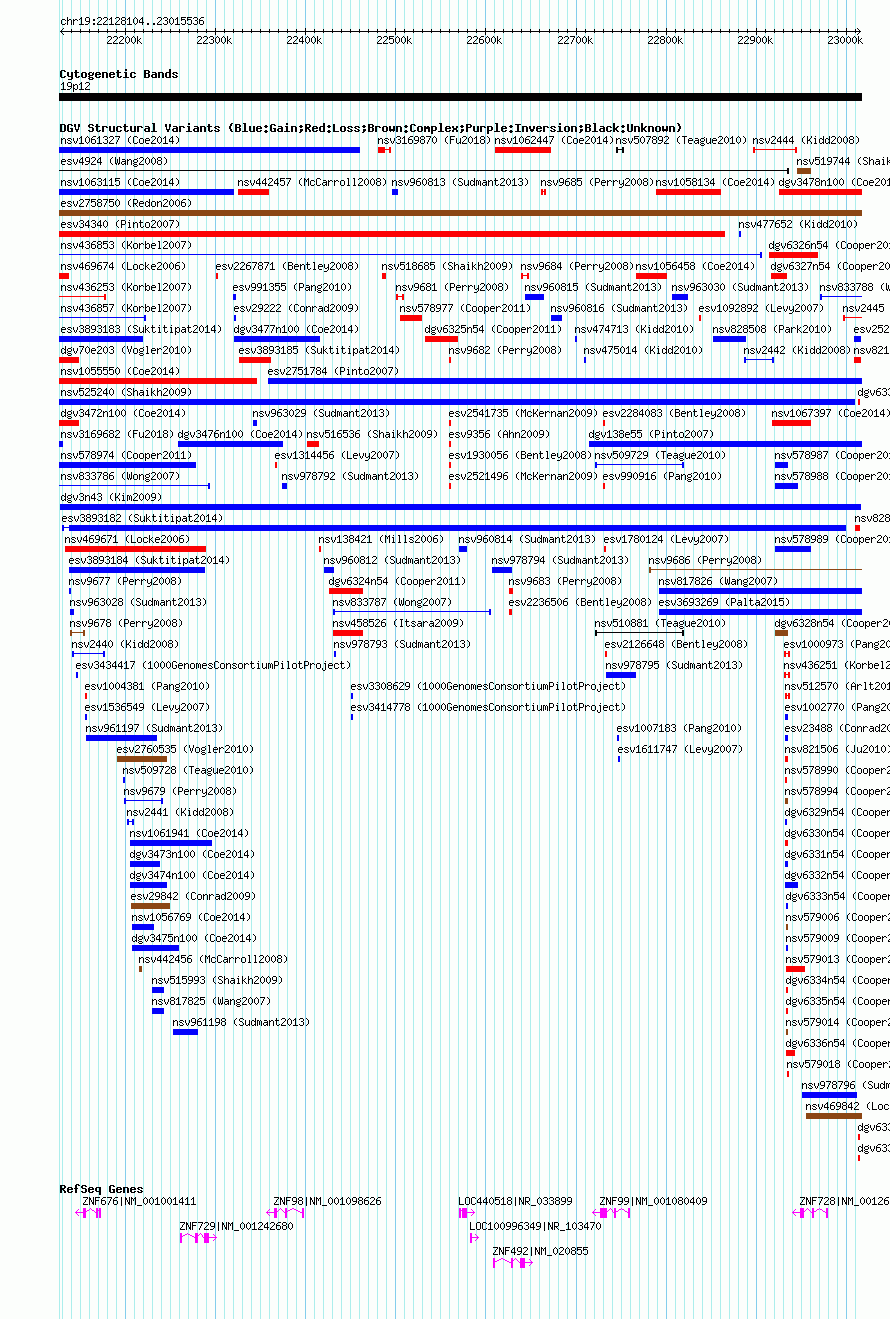Click the esv2541735 (McKernan2009) label
The height and width of the screenshot is (1319, 890).
coord(523,413)
